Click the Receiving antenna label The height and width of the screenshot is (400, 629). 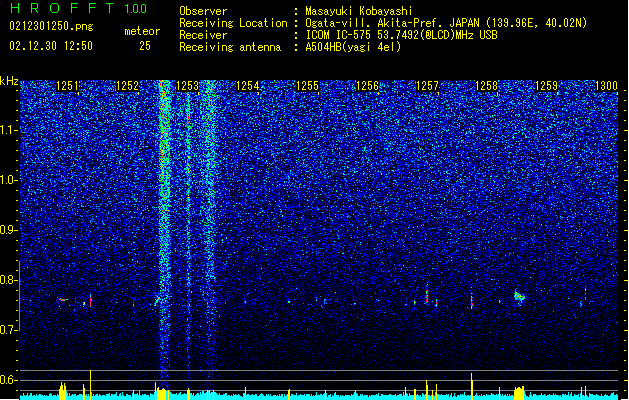tap(230, 47)
